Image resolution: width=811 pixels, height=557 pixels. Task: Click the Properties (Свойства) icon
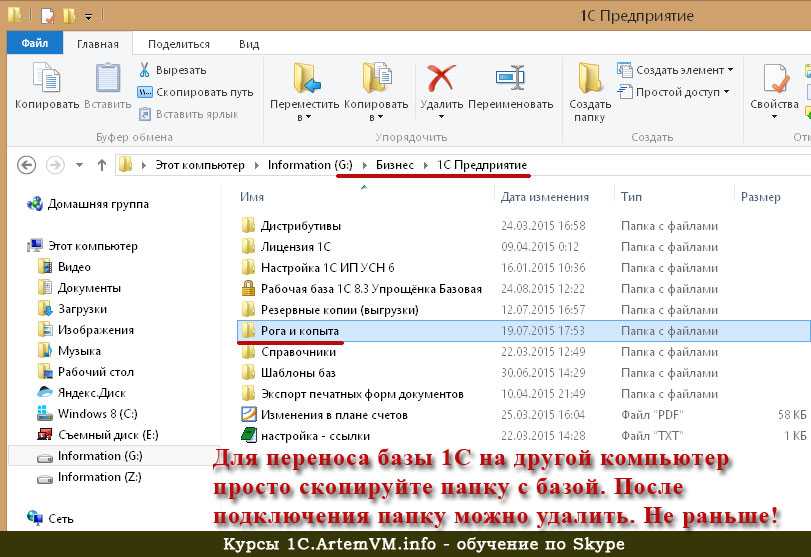point(774,79)
